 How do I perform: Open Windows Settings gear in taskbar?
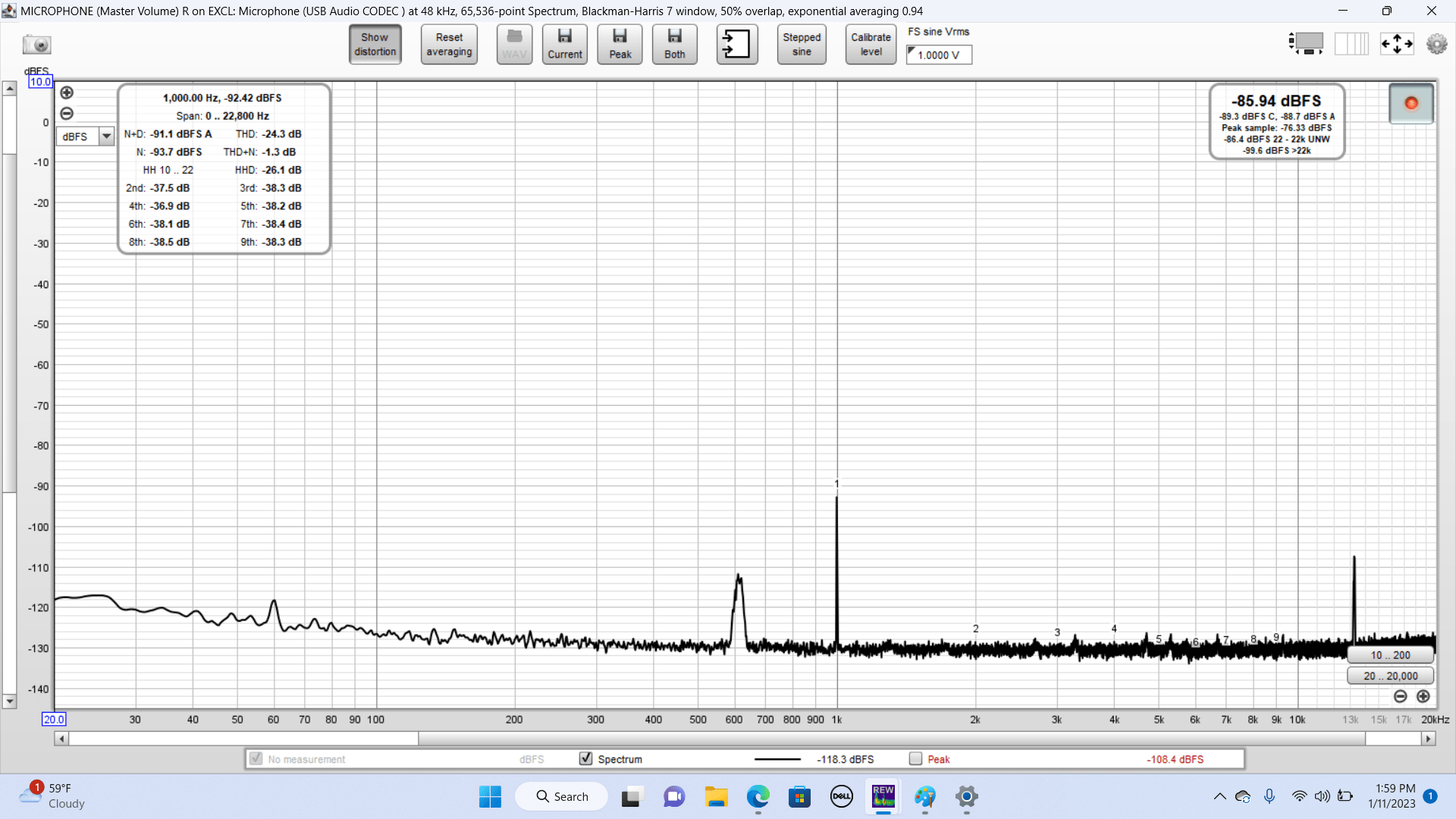966,796
